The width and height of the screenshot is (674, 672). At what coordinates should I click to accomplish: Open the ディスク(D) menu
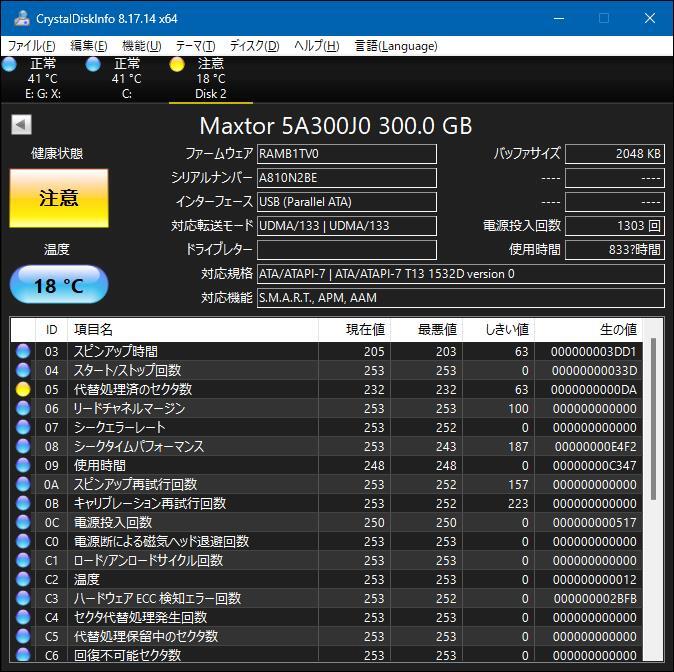click(x=254, y=46)
